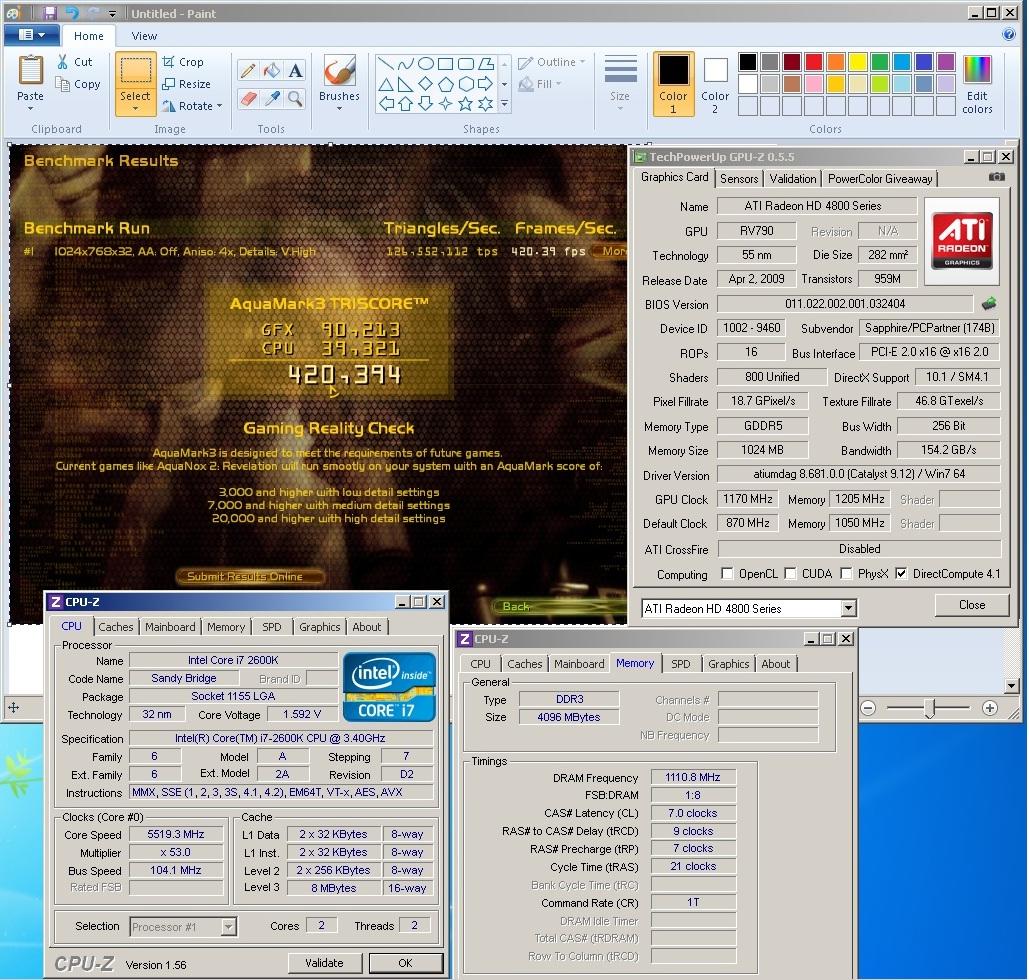Click the Back button in AquaMark

(518, 607)
